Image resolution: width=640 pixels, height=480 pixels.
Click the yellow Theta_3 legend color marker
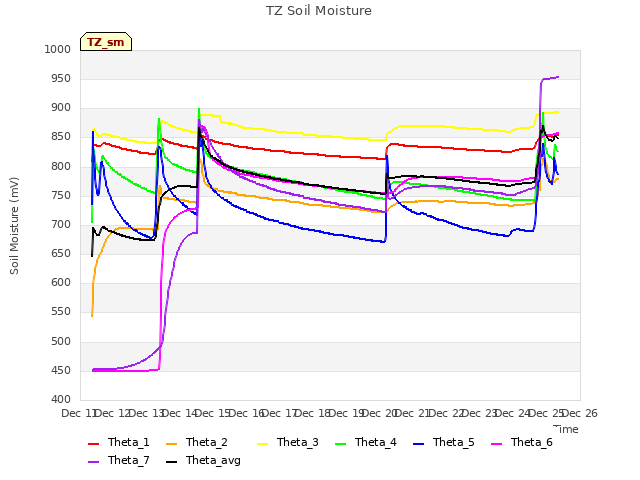[x=262, y=444]
